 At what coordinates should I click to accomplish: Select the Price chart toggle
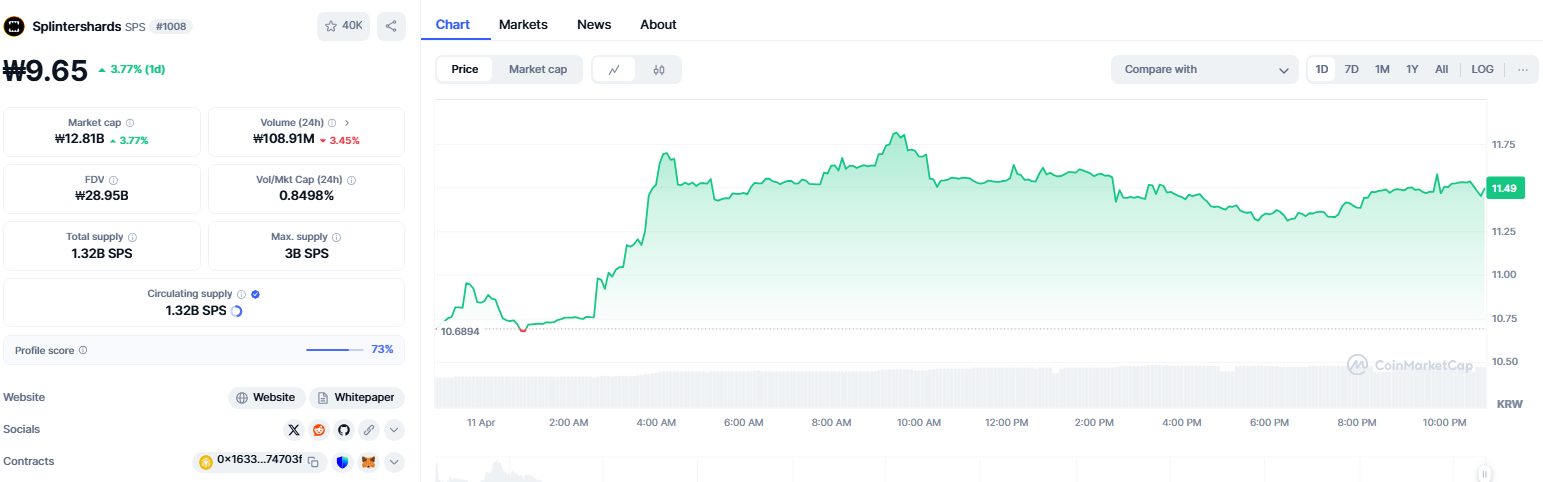click(465, 70)
